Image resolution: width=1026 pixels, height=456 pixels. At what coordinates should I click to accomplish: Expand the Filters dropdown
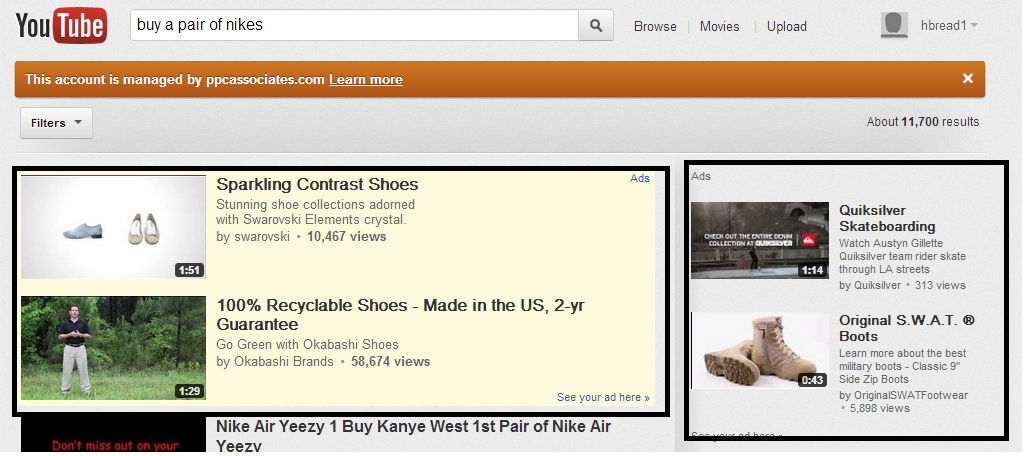56,123
